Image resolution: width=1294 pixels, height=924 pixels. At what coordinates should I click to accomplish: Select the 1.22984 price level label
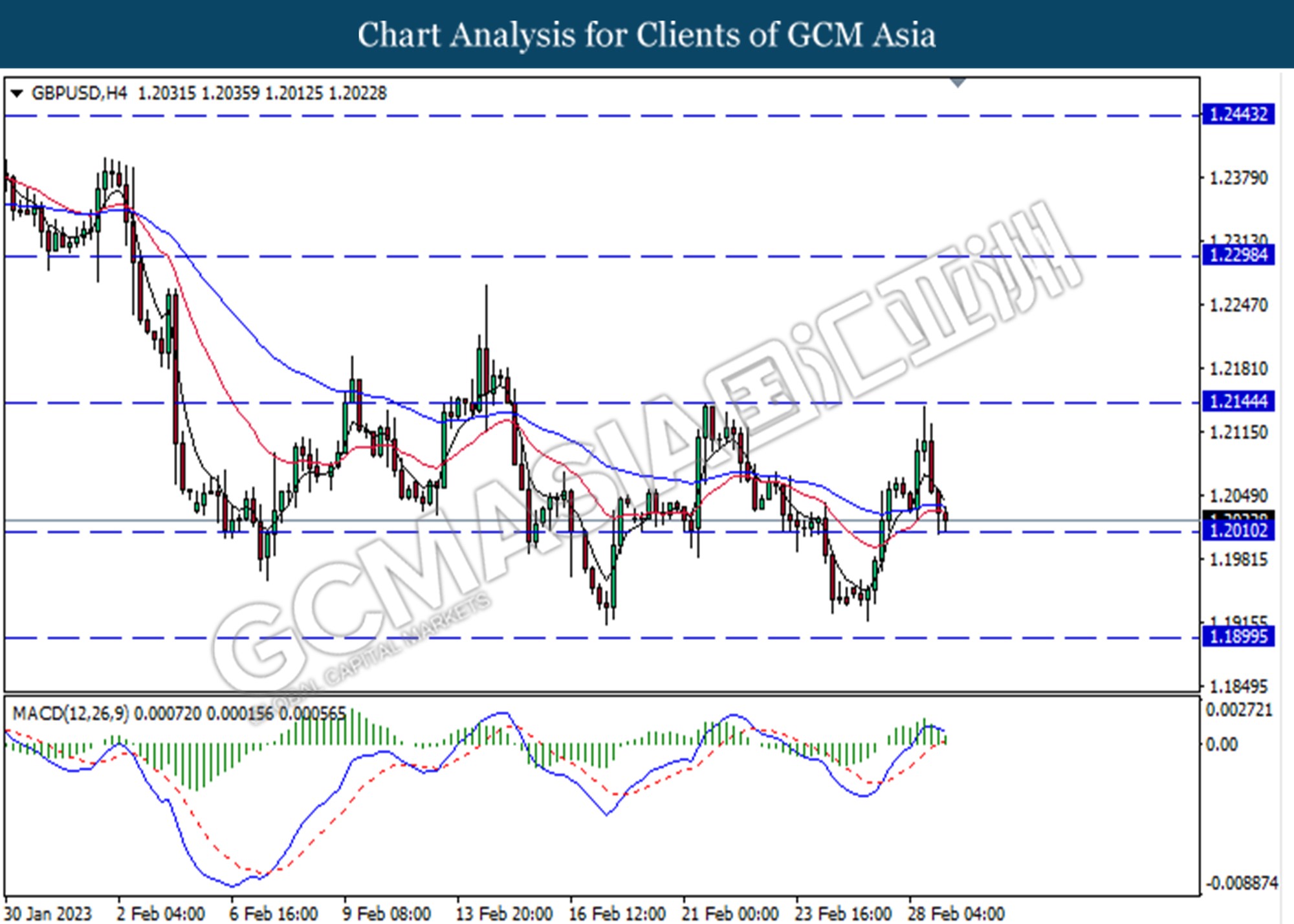coord(1238,254)
